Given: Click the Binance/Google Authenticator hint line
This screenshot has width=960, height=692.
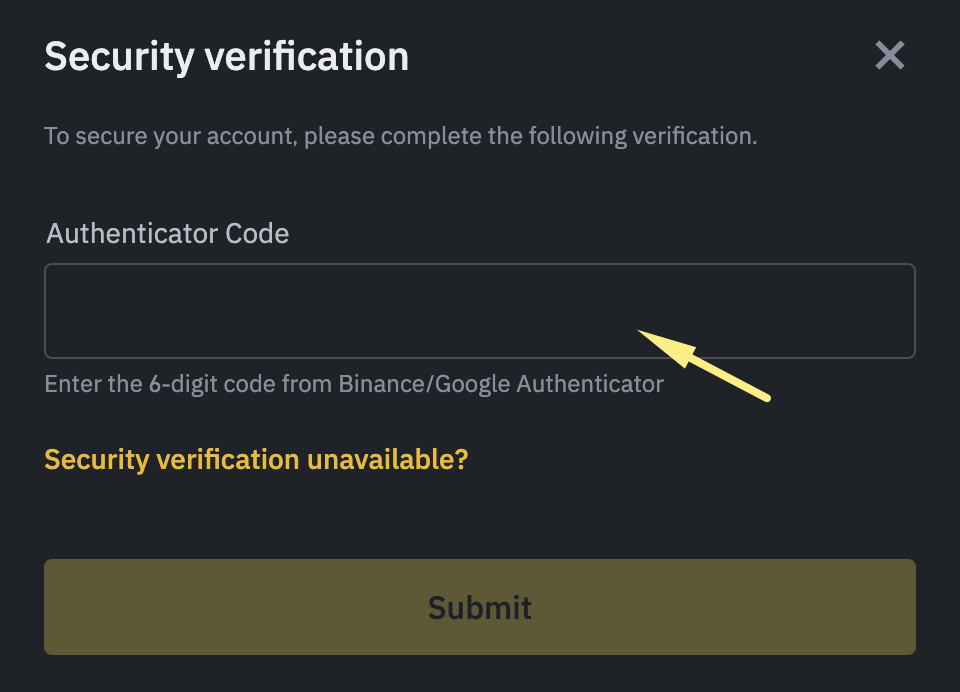Looking at the screenshot, I should (354, 384).
